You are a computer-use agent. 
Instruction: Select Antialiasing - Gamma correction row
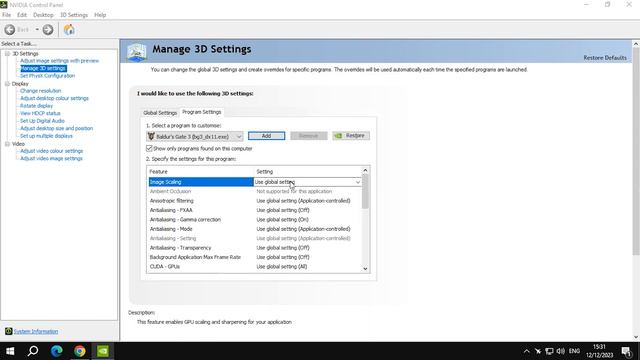click(x=255, y=220)
